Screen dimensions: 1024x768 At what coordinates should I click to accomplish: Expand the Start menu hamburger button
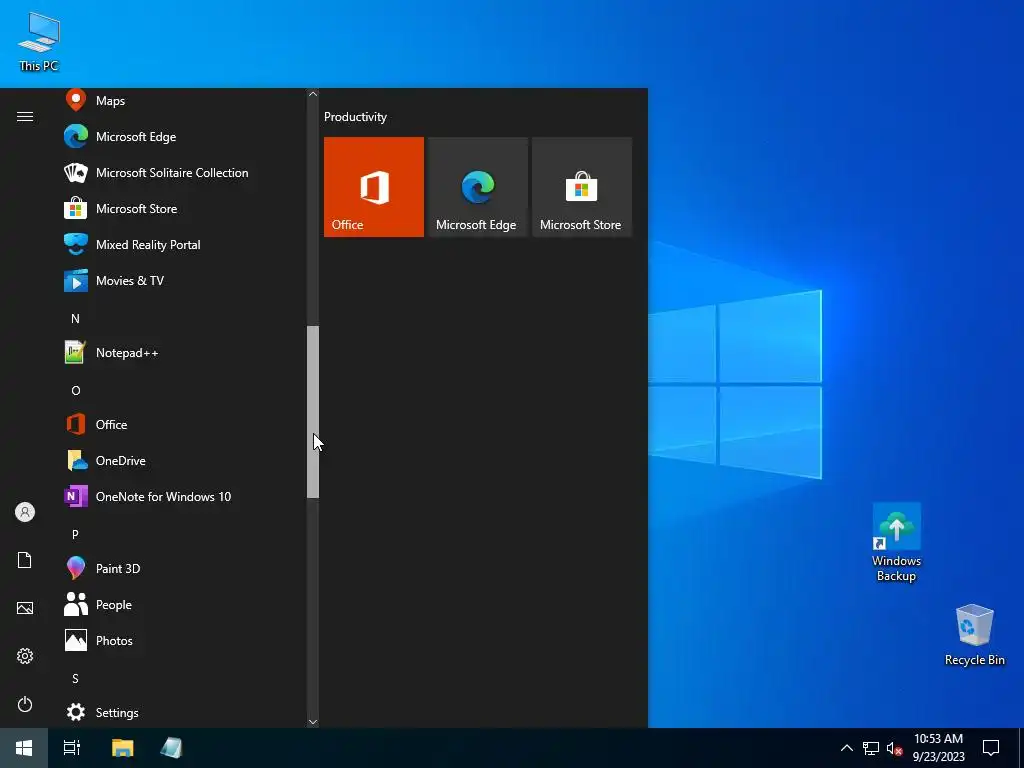[x=25, y=116]
